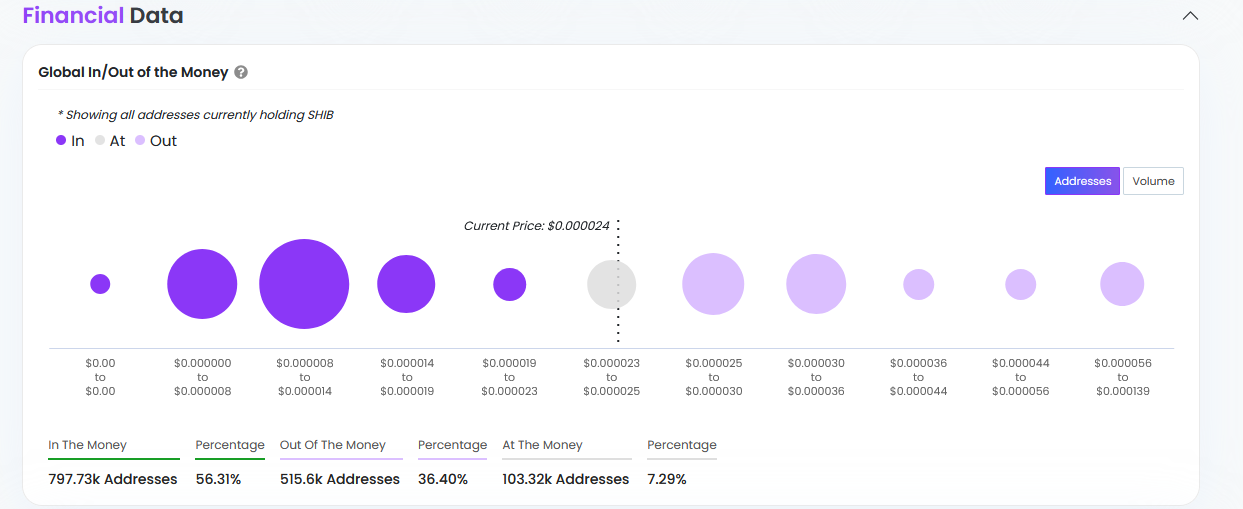Open the Global In/Out help icon
1243x509 pixels.
(x=241, y=73)
